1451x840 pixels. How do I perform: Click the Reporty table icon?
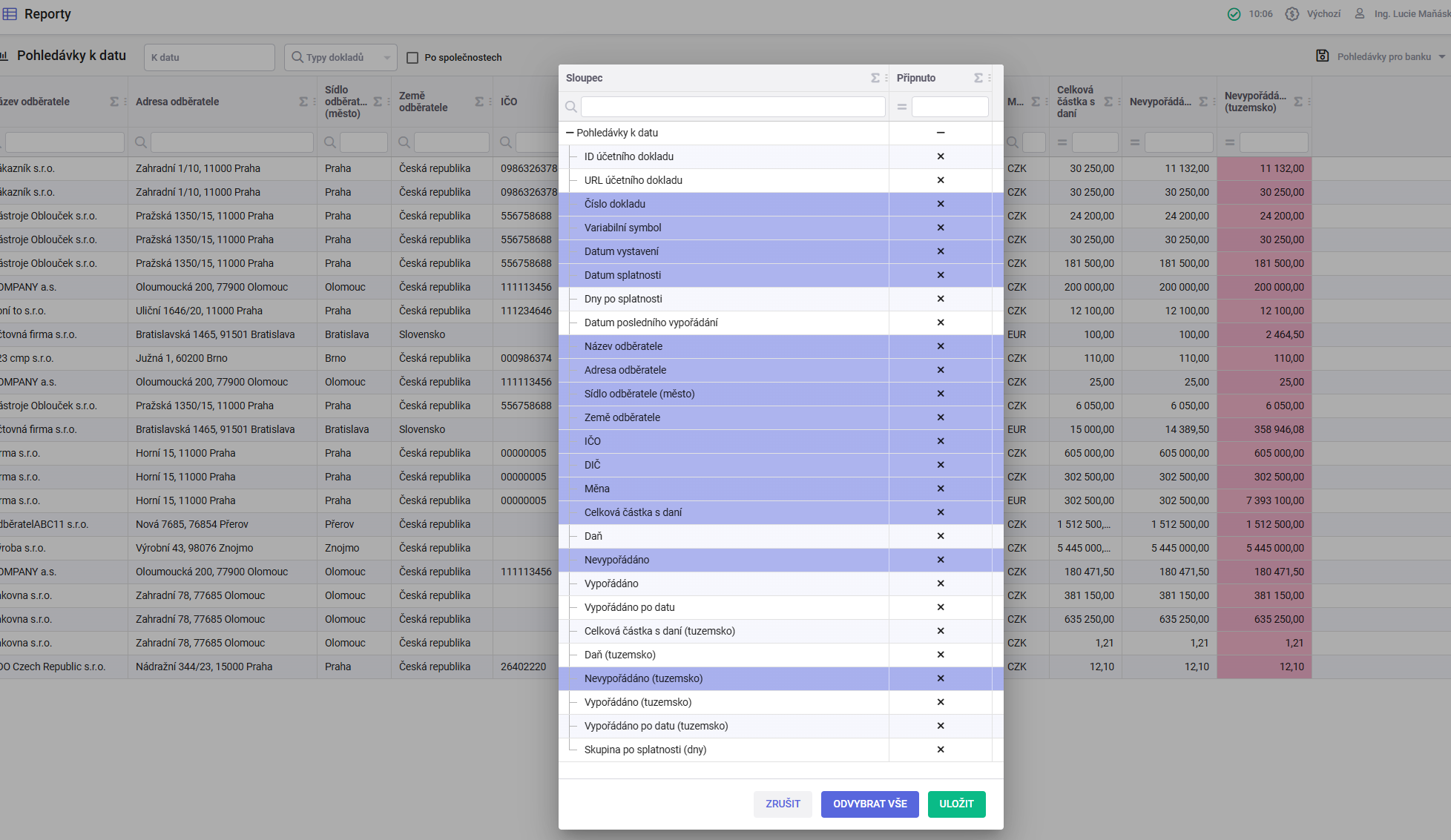coord(10,14)
